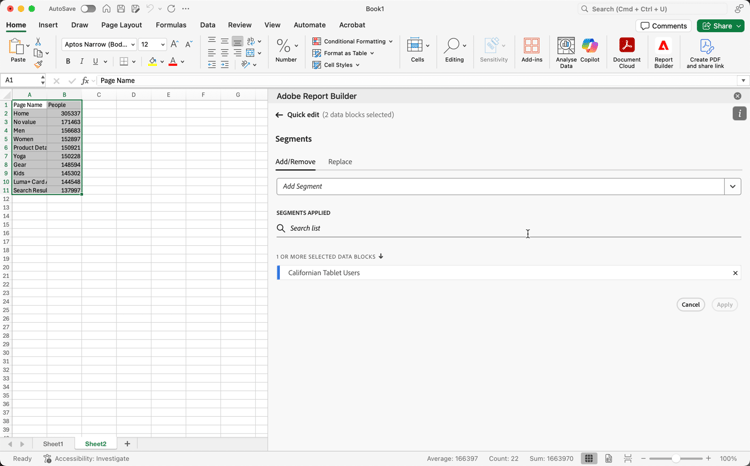The image size is (750, 466).
Task: Toggle the AutoSave switch
Action: coord(88,9)
